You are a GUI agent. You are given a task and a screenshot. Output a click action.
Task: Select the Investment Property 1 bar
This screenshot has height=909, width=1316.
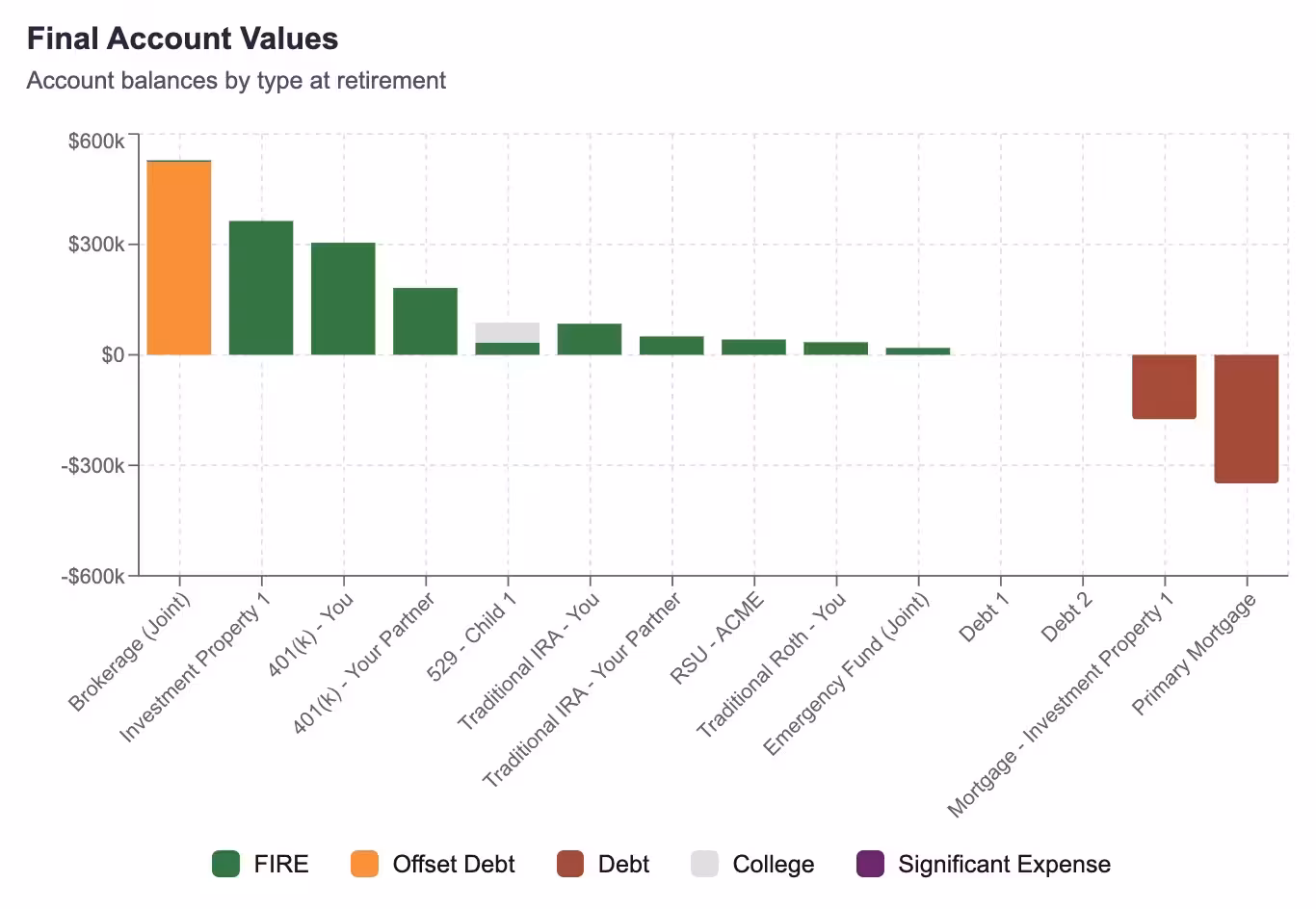pyautogui.click(x=261, y=288)
